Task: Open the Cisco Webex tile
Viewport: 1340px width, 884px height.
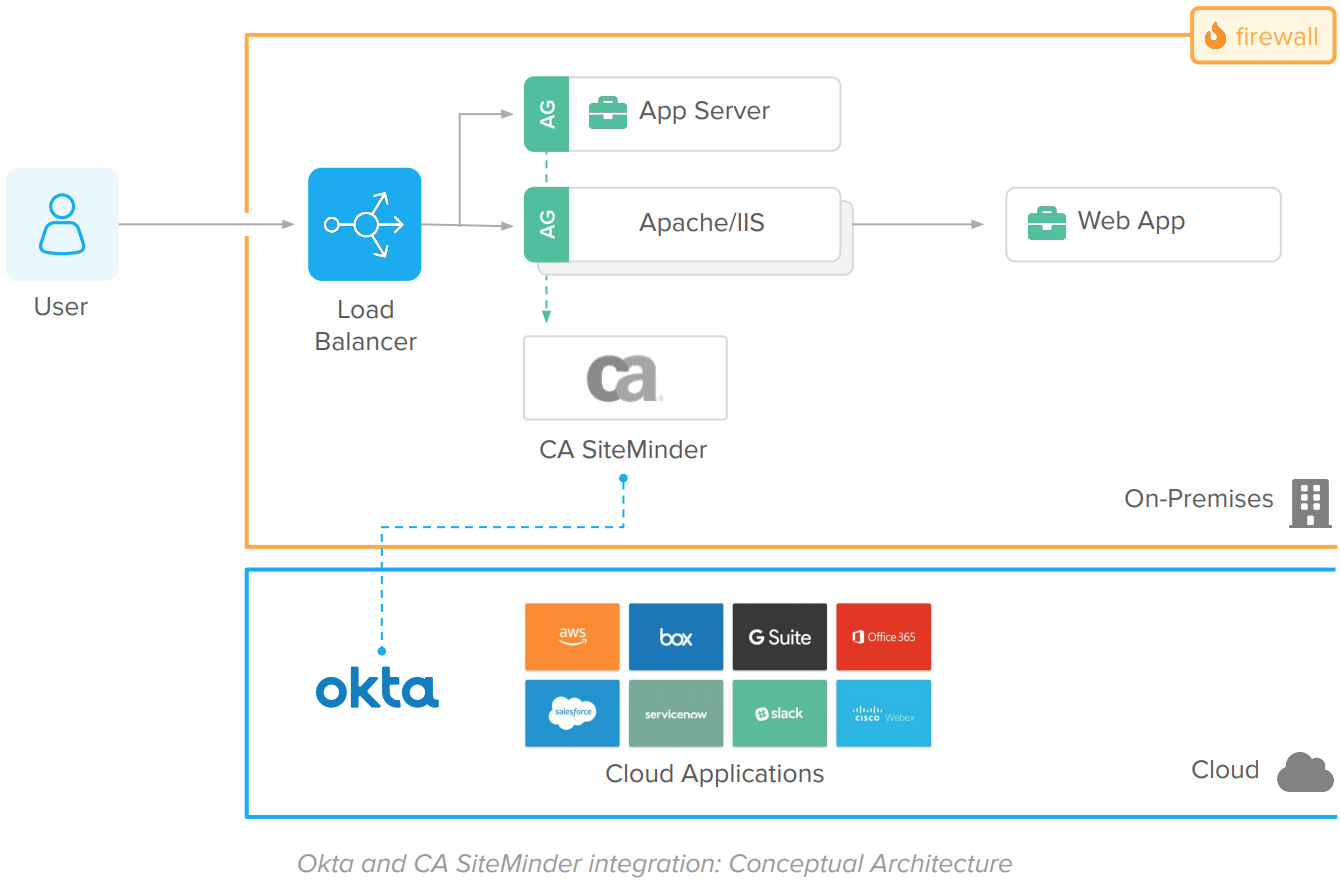Action: coord(883,713)
